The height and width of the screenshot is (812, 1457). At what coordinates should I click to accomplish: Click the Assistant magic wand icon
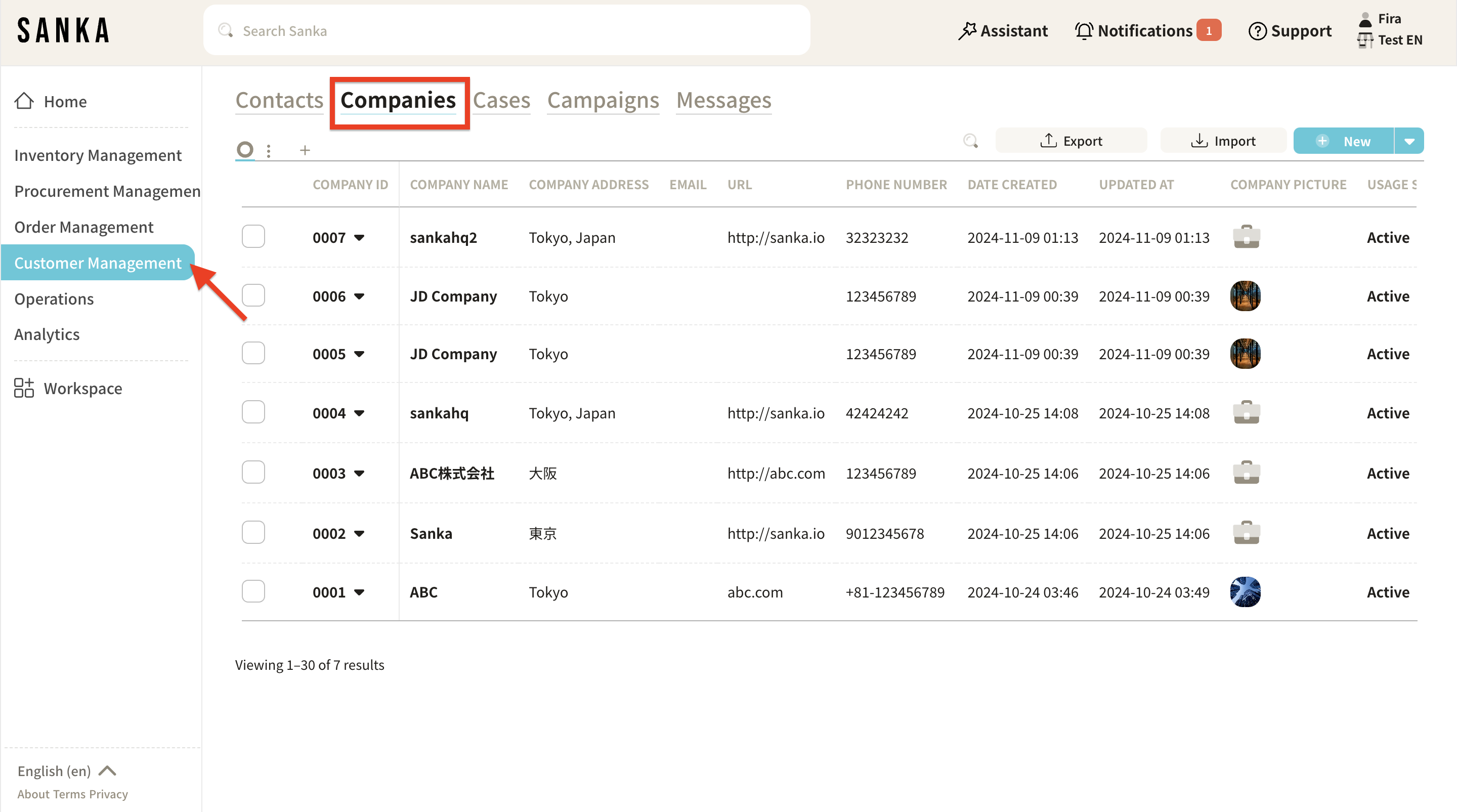click(x=967, y=30)
